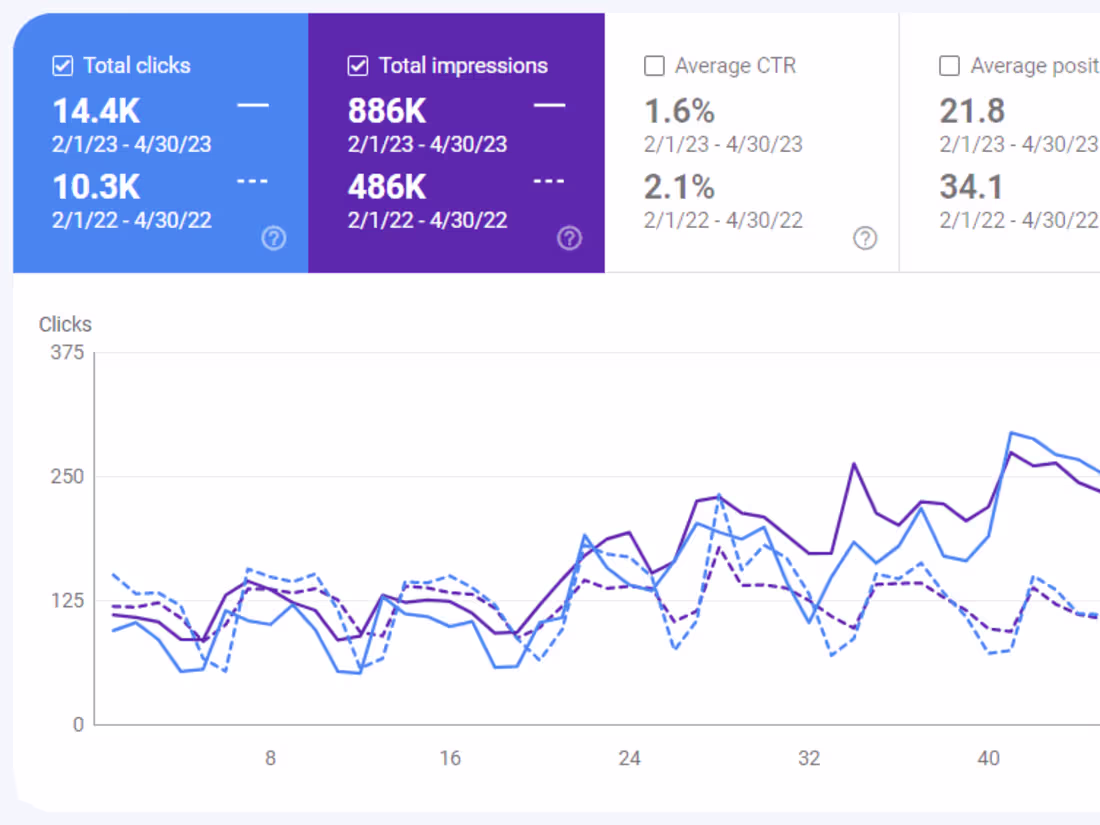
Task: Click the chart peak near the right side
Action: 1013,432
